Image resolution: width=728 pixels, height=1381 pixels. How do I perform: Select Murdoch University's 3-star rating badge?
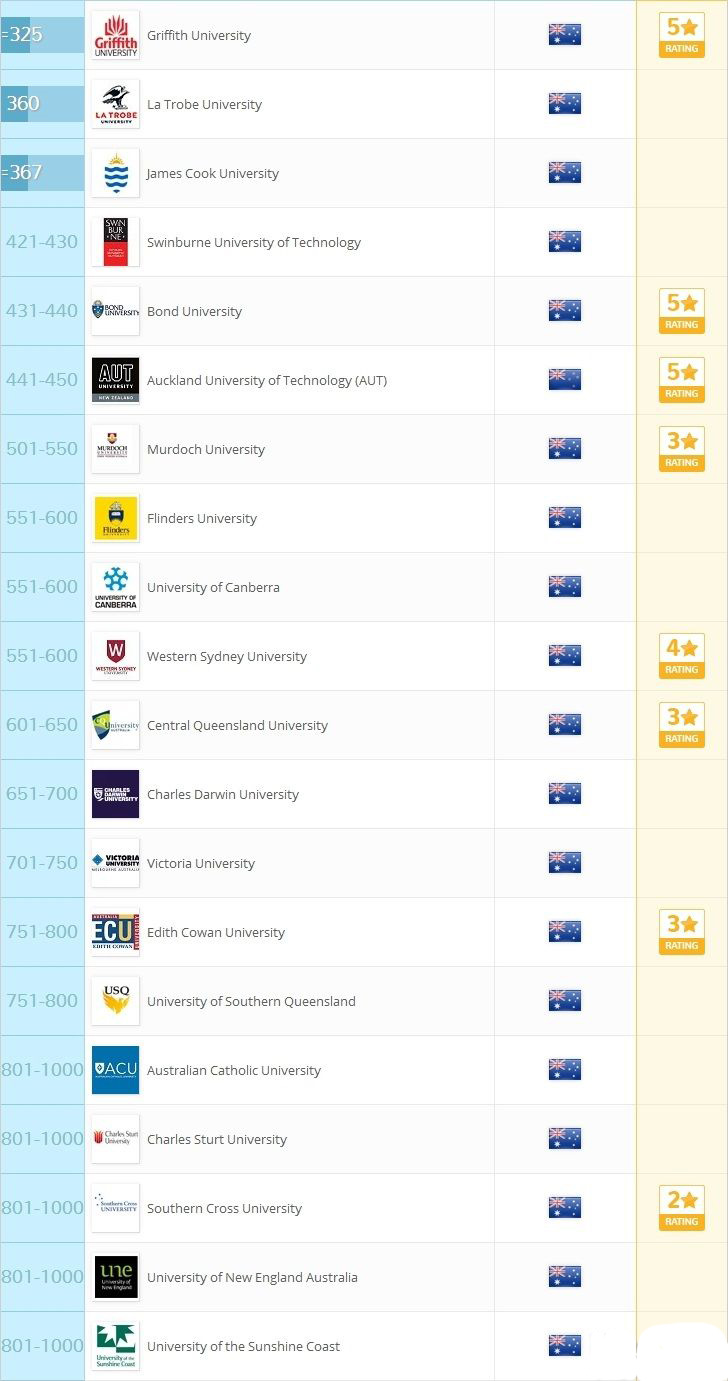pyautogui.click(x=682, y=449)
